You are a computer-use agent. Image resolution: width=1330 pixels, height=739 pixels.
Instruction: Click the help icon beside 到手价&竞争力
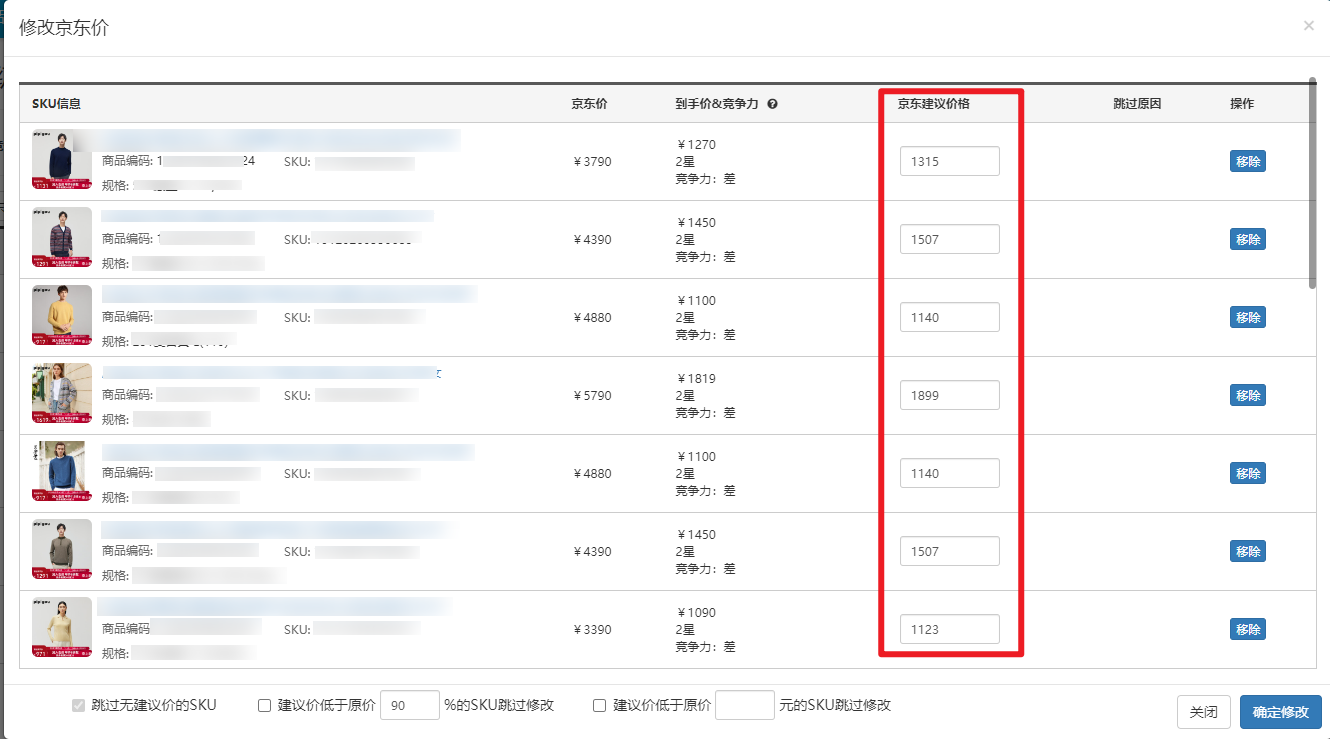[x=773, y=104]
